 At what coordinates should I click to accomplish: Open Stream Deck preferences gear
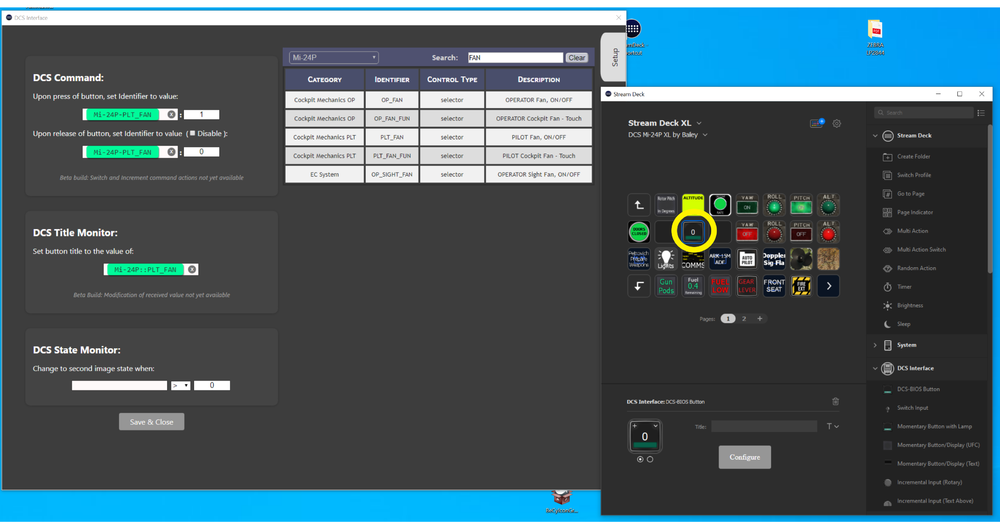[x=837, y=124]
